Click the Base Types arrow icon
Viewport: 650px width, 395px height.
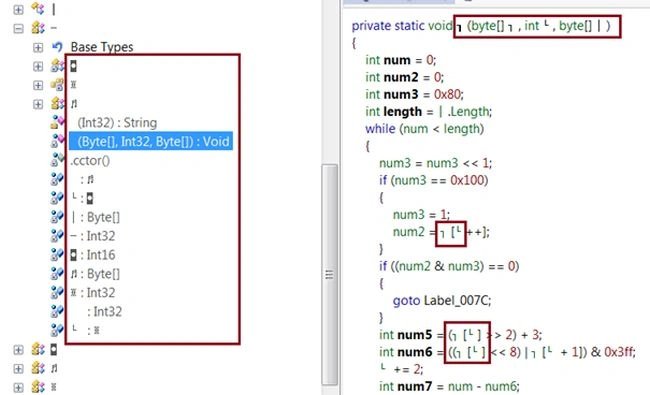(x=57, y=47)
